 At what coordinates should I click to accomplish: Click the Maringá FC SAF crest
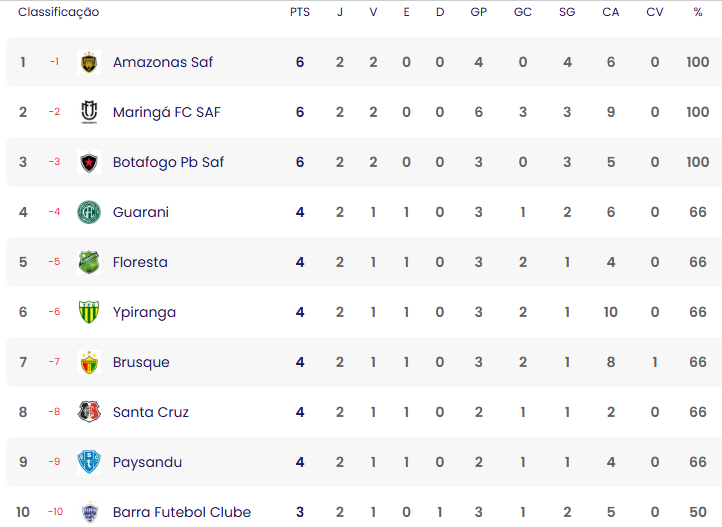click(x=89, y=112)
